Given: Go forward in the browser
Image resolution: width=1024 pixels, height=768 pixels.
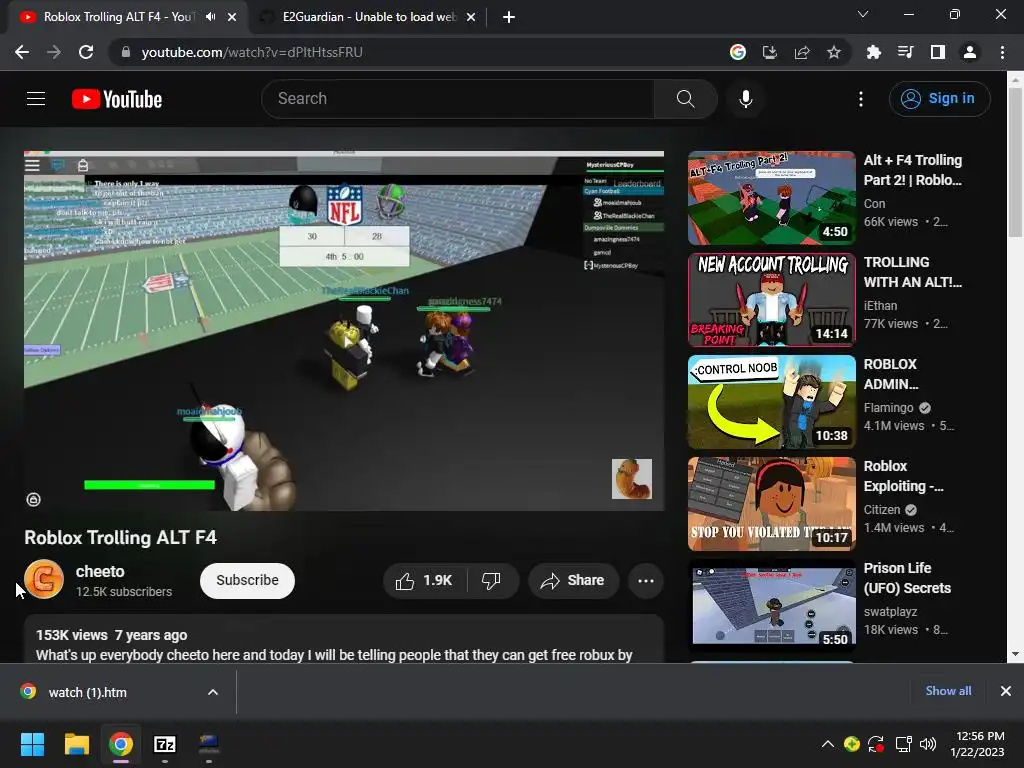Looking at the screenshot, I should [54, 52].
